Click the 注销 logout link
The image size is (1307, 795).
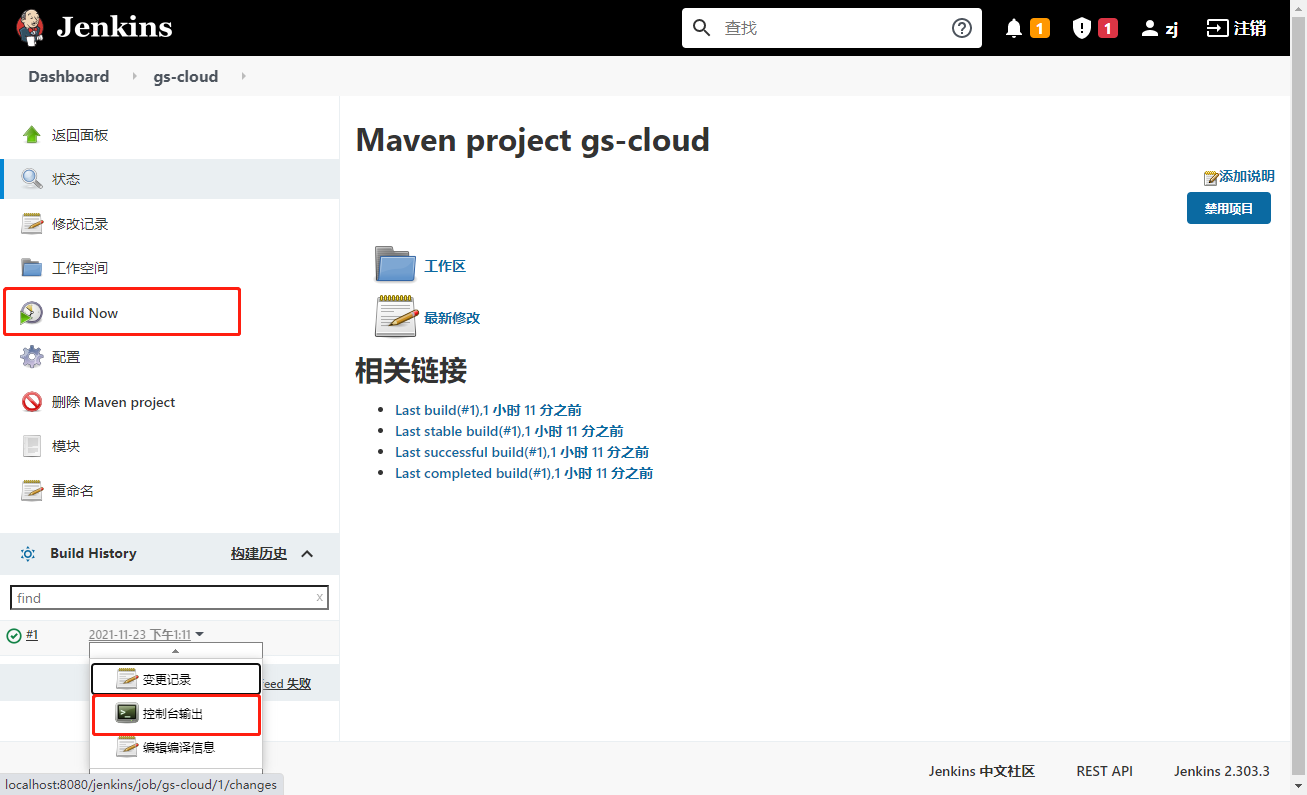tap(1250, 28)
